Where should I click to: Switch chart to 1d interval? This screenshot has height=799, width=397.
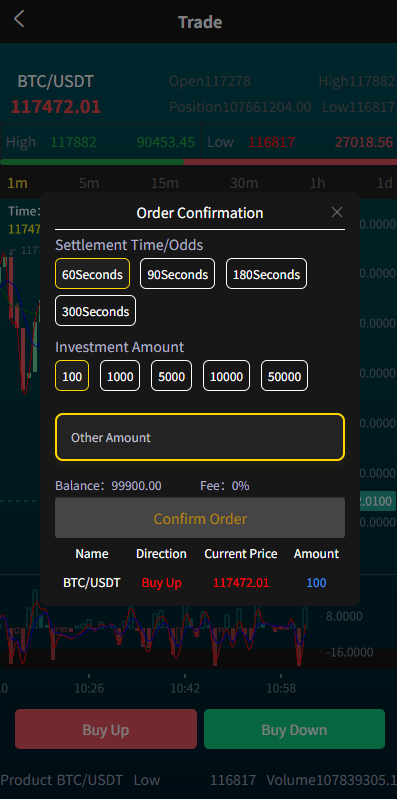(384, 183)
